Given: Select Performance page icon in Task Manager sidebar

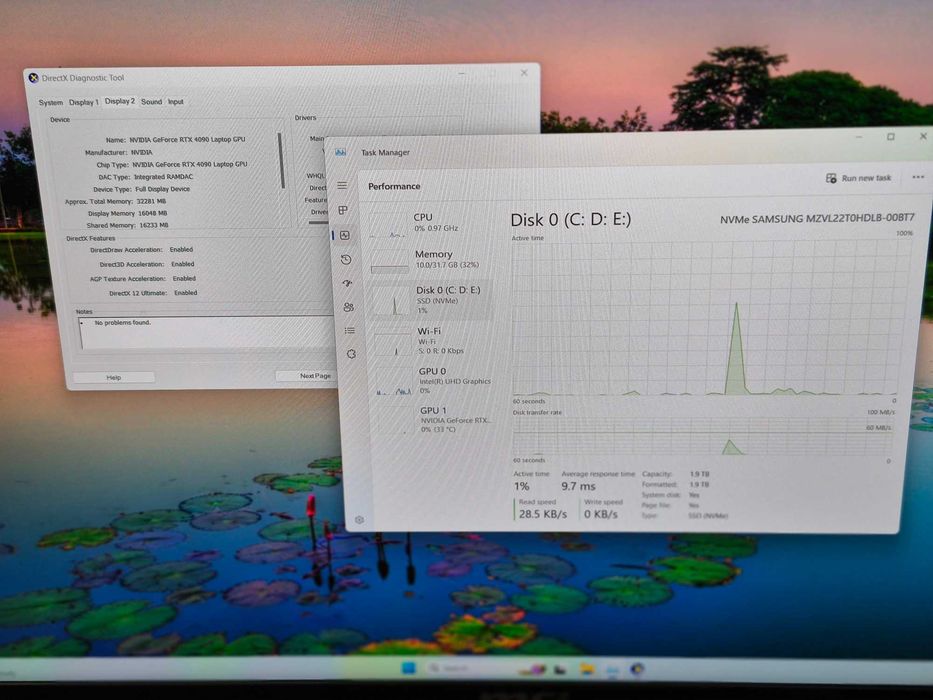Looking at the screenshot, I should tap(345, 235).
